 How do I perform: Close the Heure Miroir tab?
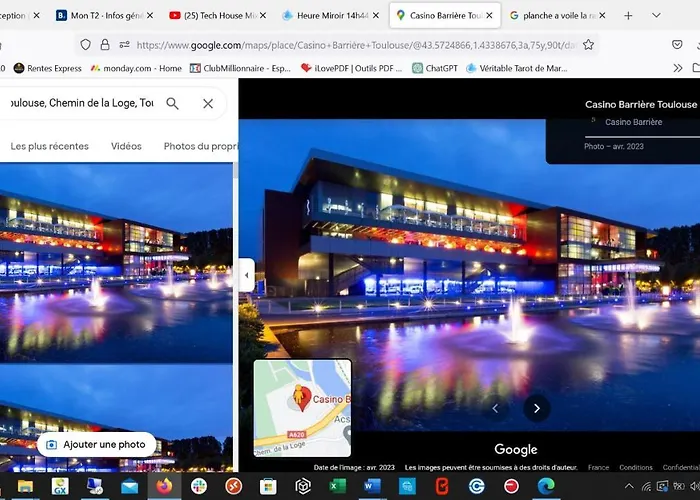[376, 16]
